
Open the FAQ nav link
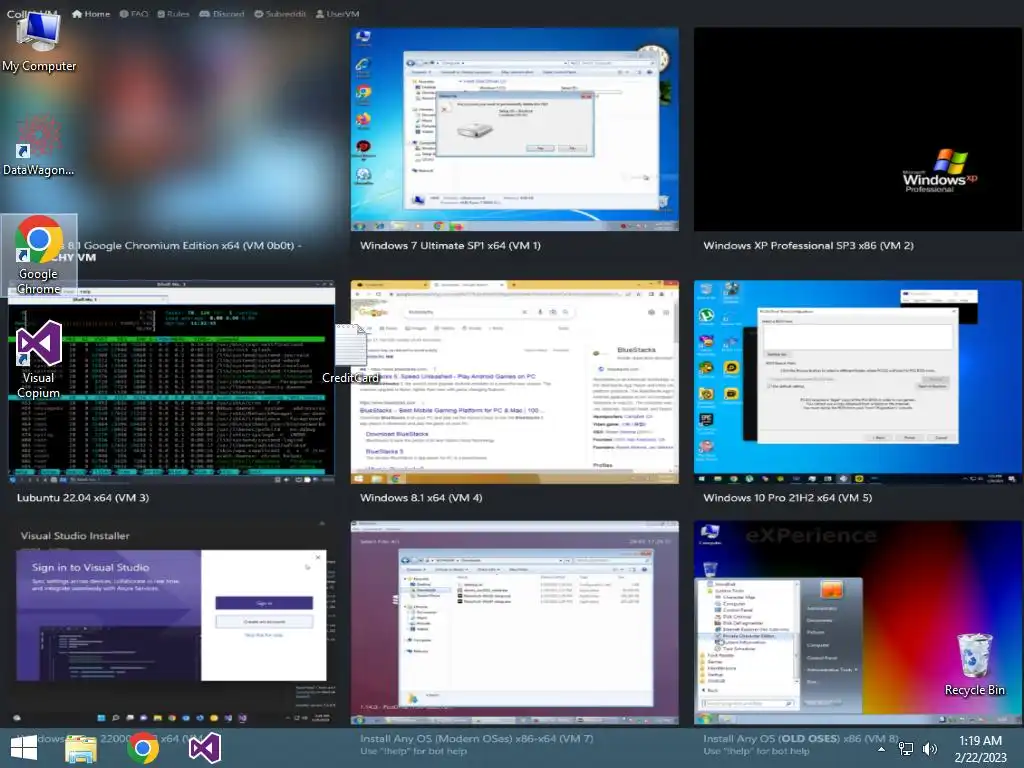(134, 14)
